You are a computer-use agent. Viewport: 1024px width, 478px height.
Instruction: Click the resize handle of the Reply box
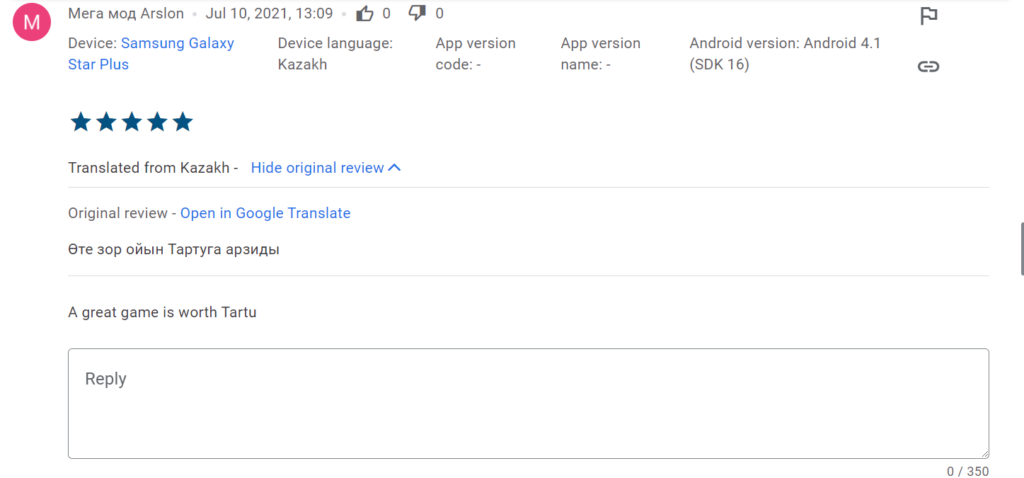point(983,453)
